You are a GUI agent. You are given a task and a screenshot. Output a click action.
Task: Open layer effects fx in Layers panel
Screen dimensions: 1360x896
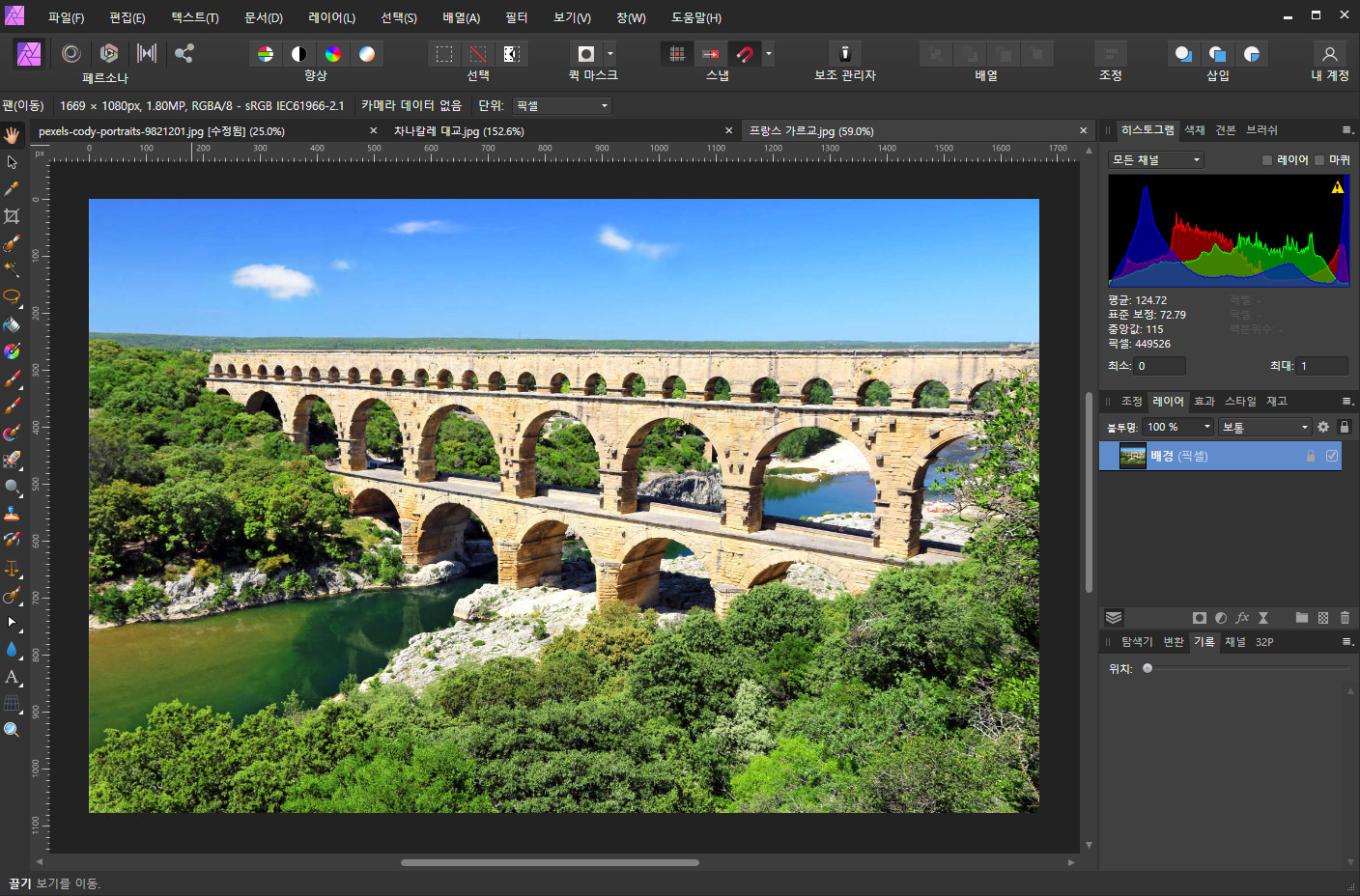1242,618
